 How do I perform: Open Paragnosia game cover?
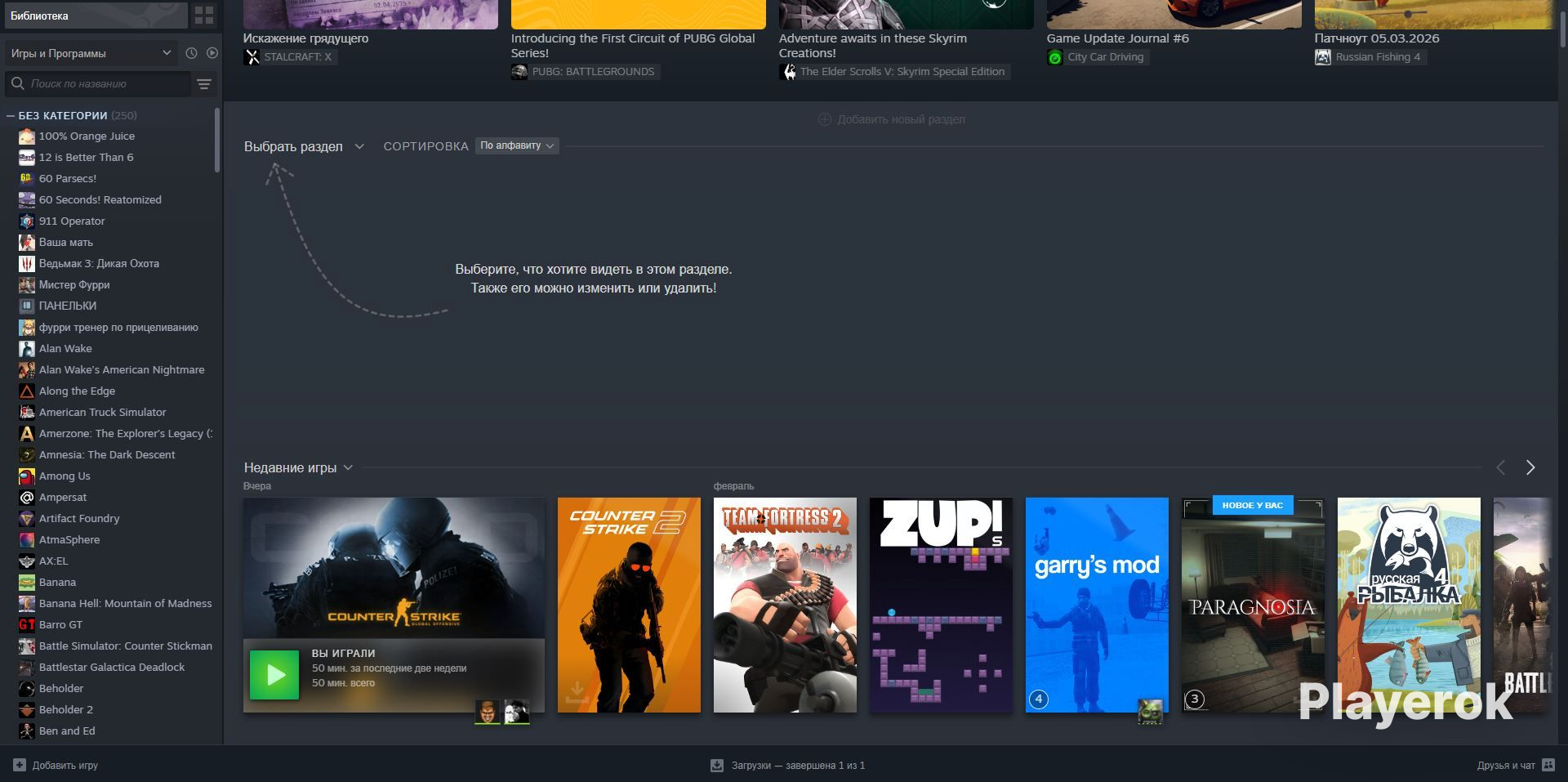click(1253, 605)
